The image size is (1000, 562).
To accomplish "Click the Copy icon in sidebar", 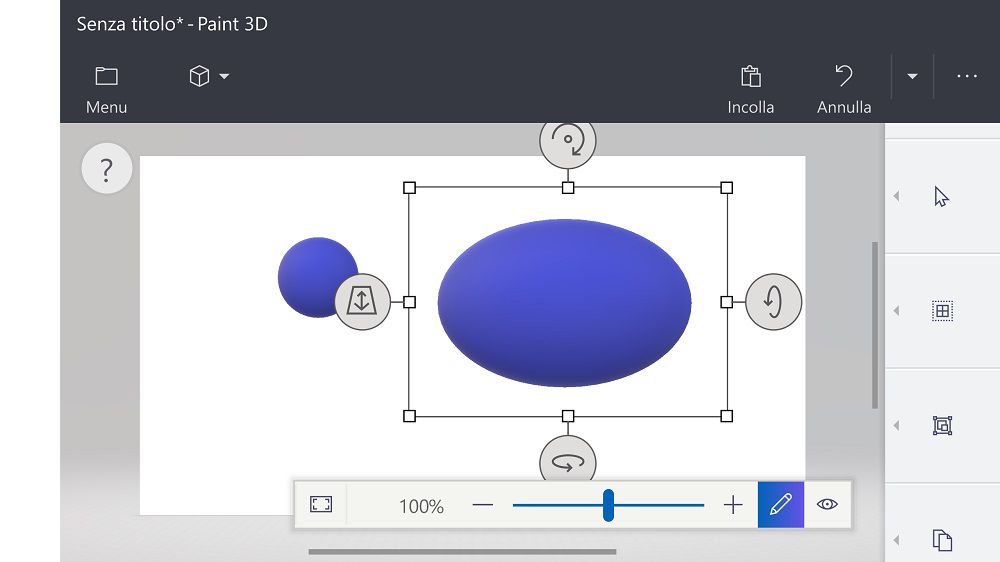I will tap(941, 540).
